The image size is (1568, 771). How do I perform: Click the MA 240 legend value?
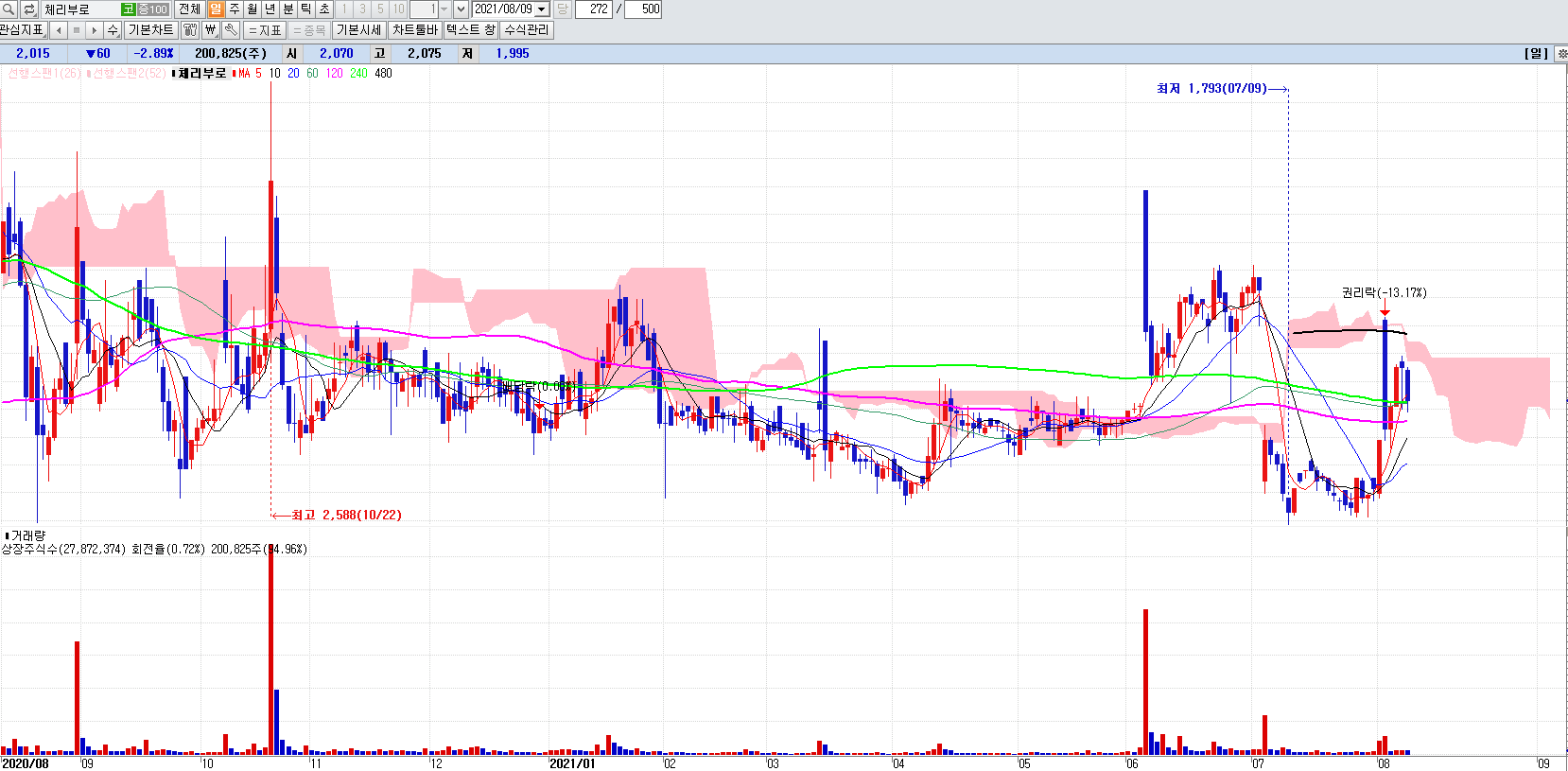pos(358,73)
